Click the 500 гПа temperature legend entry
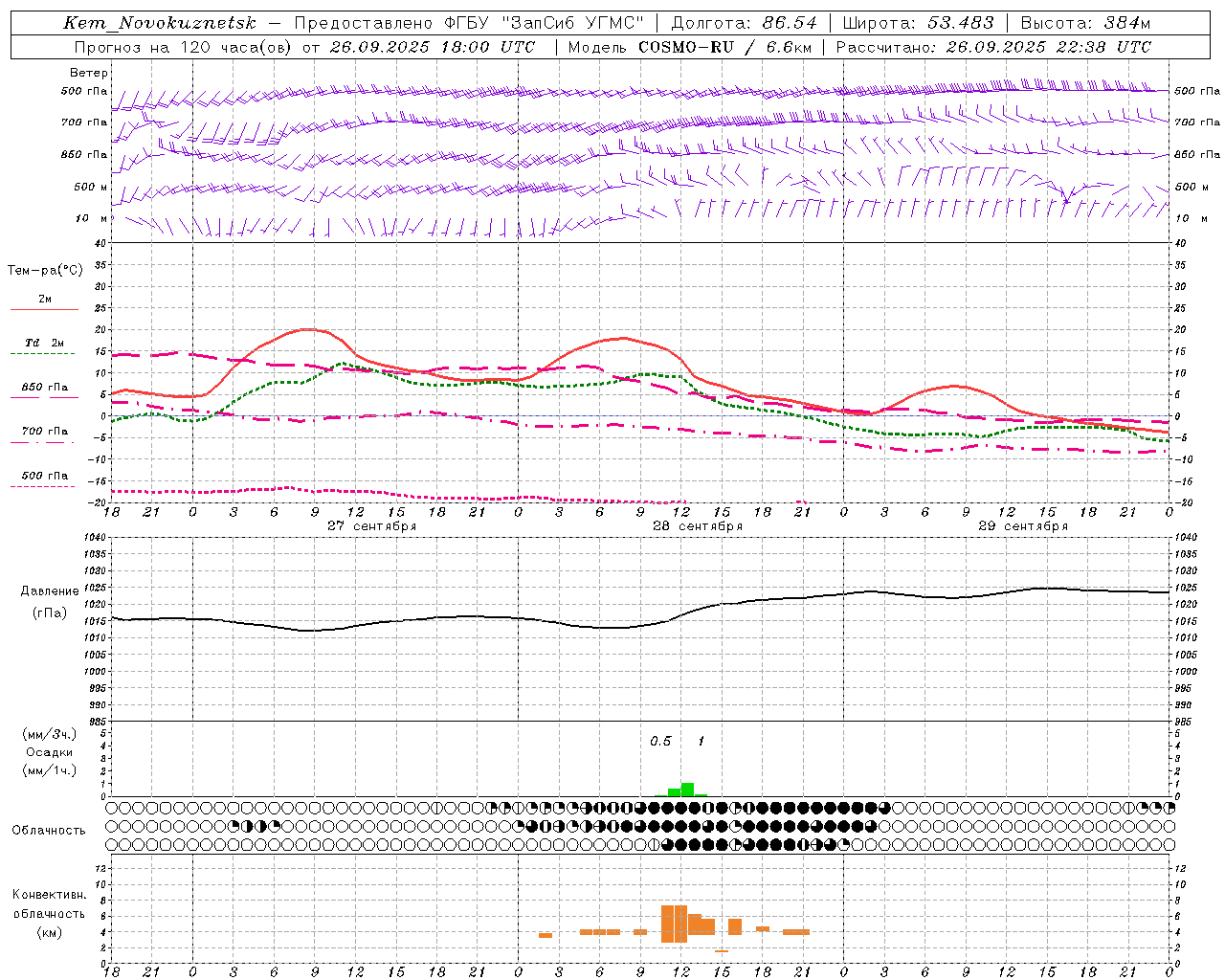 [x=45, y=475]
